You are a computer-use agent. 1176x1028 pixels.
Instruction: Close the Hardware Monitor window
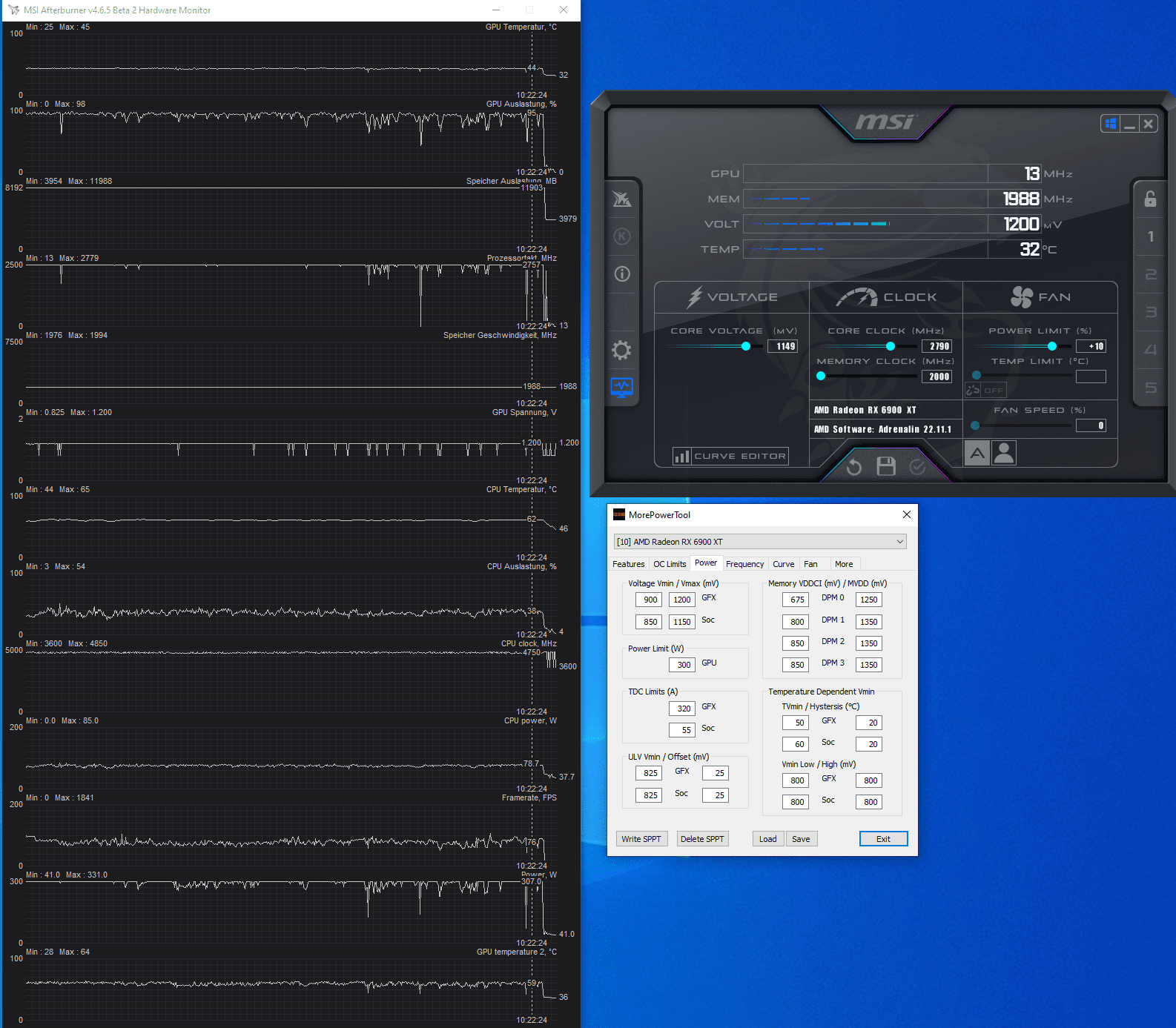tap(564, 10)
